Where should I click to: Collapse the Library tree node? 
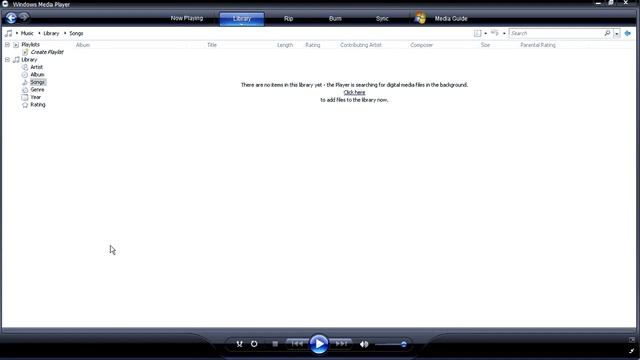pos(7,60)
